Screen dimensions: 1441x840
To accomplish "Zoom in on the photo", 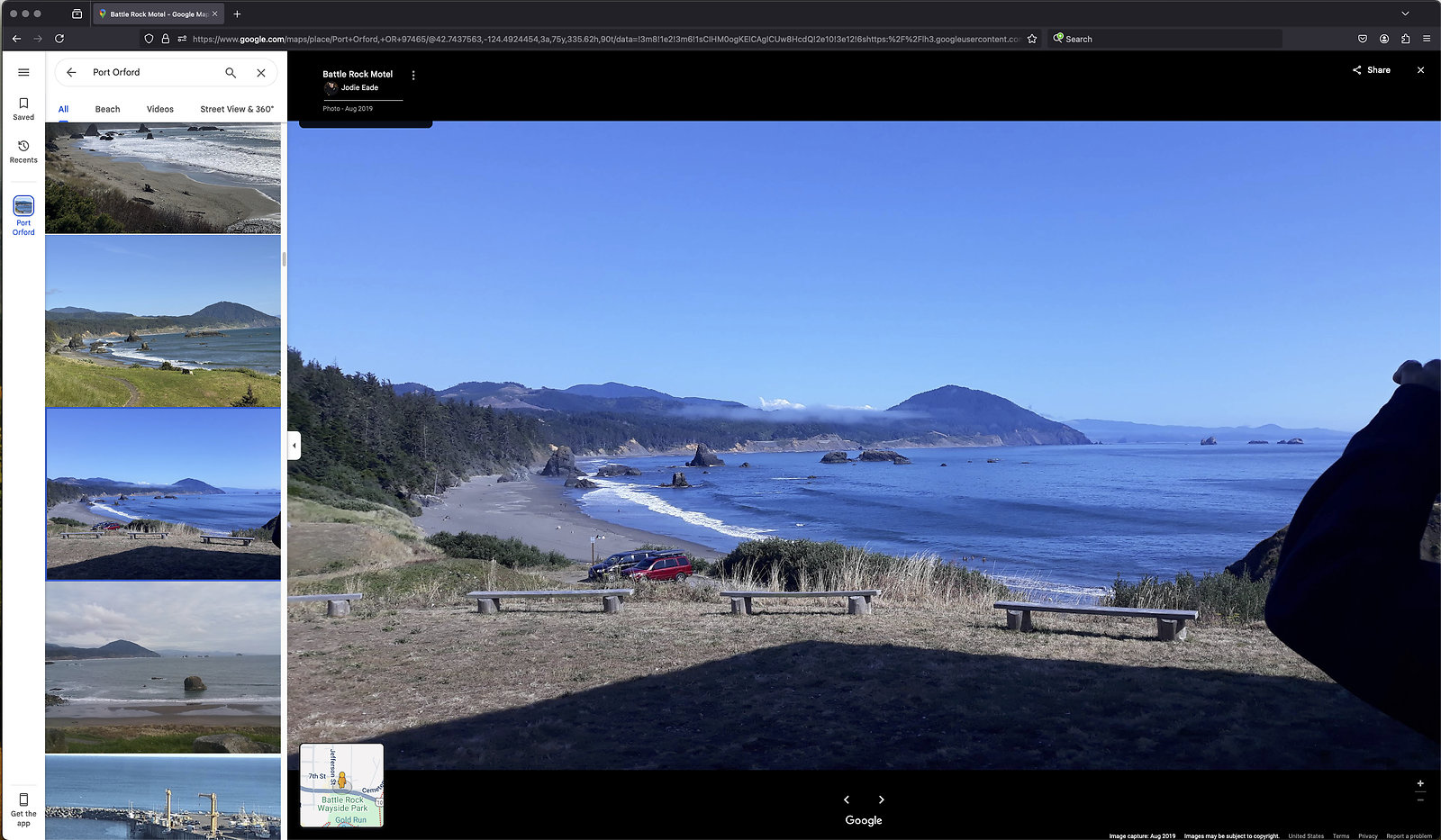I will (x=1420, y=783).
